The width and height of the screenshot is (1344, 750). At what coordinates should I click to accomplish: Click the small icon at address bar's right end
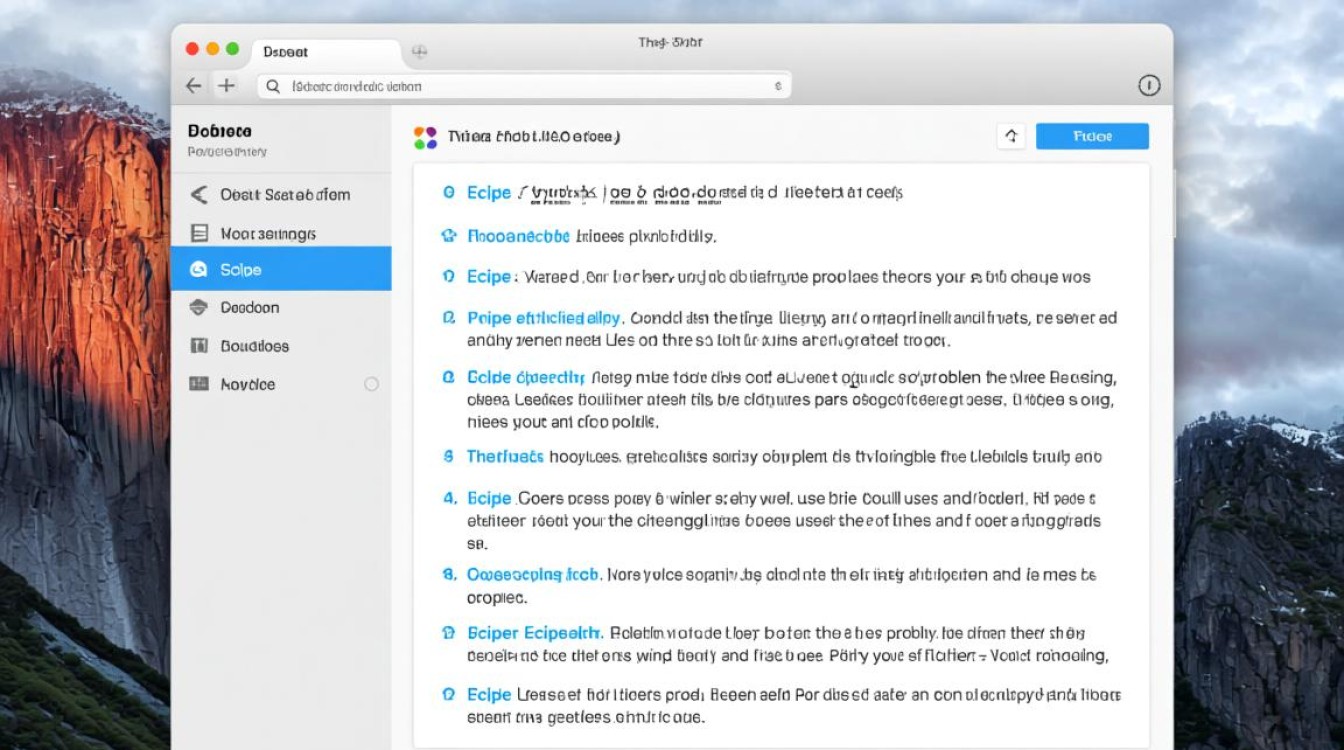pyautogui.click(x=778, y=87)
